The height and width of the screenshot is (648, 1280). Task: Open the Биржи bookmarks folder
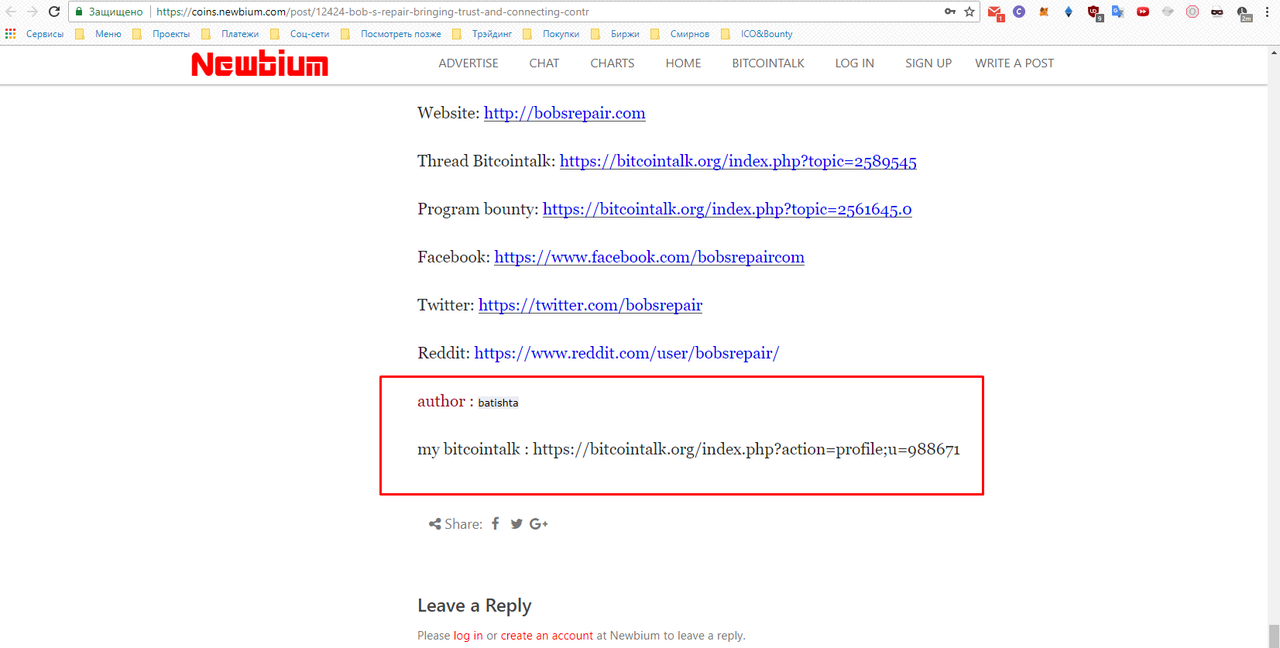(614, 34)
